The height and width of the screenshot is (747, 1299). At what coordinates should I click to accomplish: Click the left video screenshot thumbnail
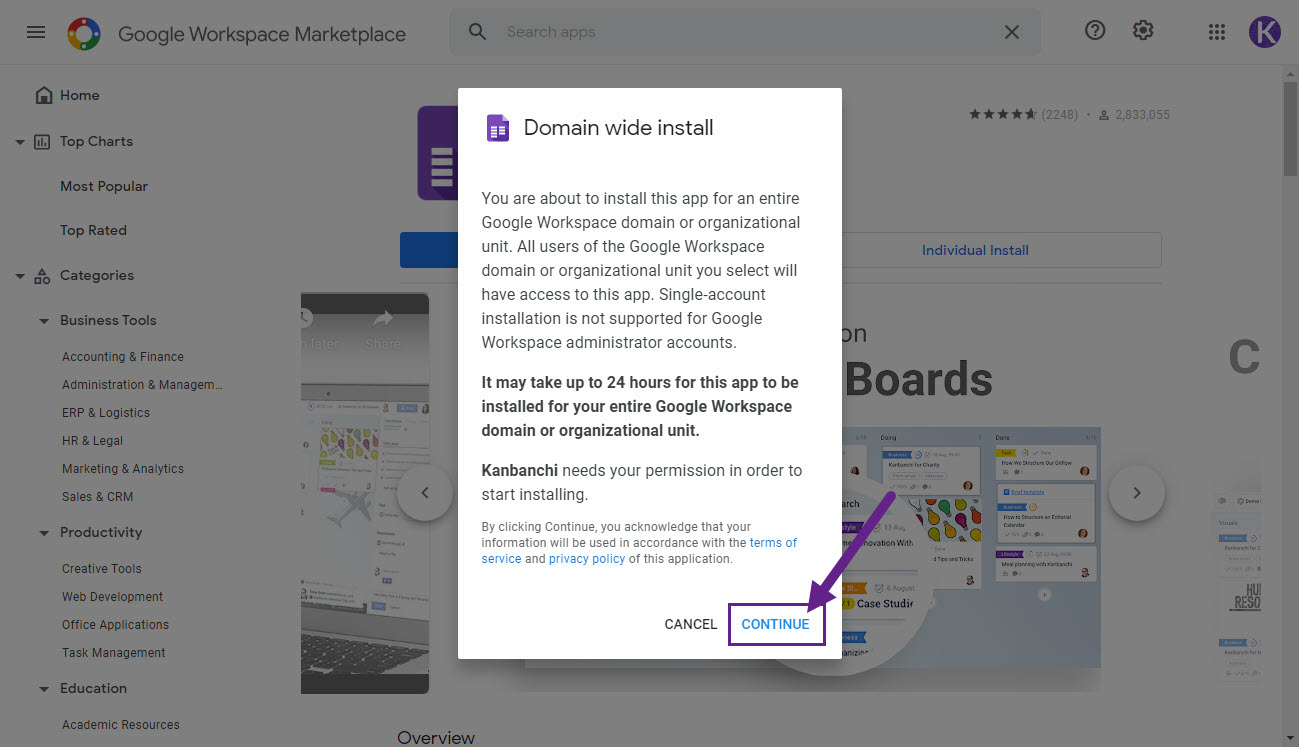pos(365,493)
